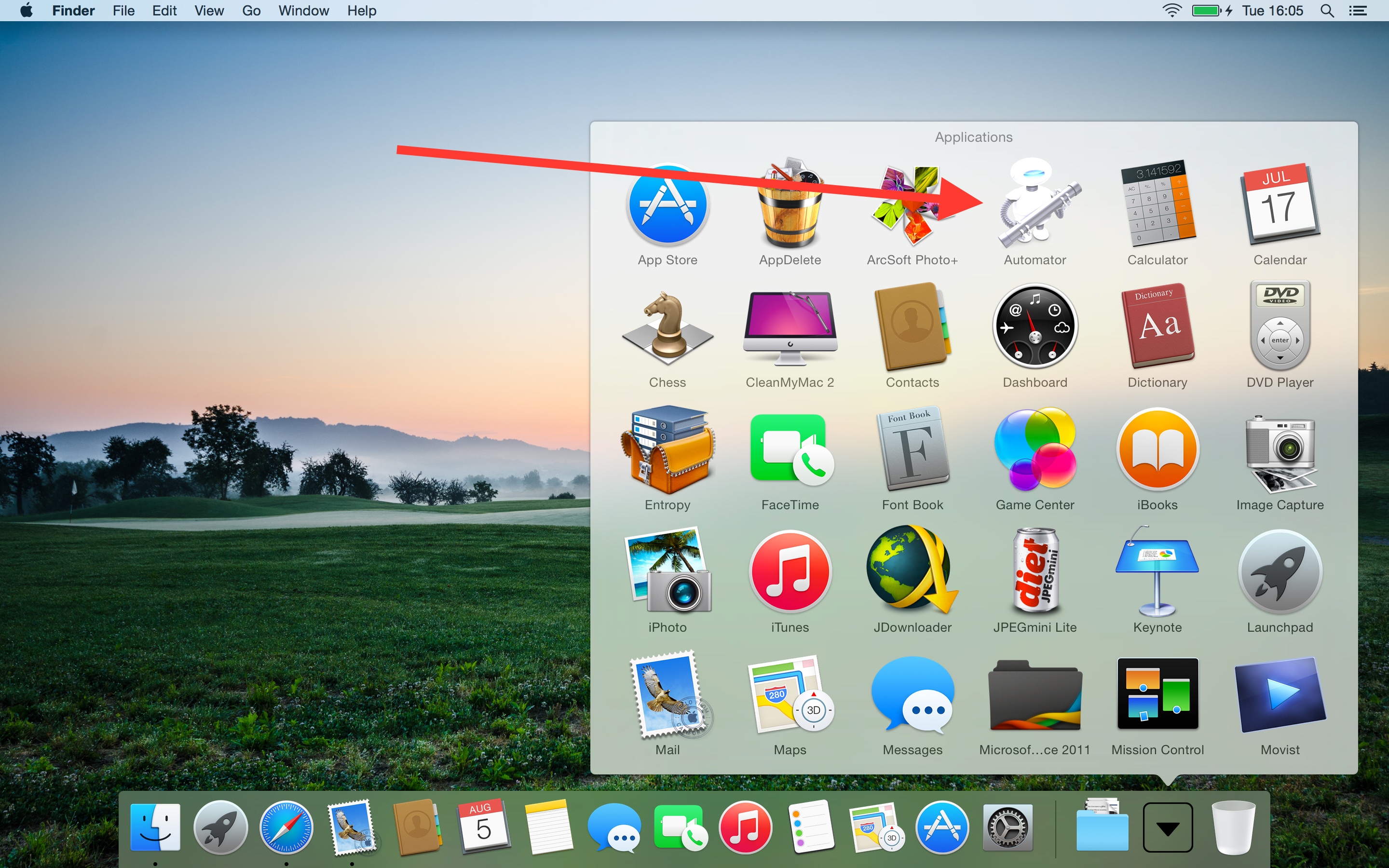Open System Preferences gear in the Dock
The image size is (1389, 868).
tap(1008, 828)
